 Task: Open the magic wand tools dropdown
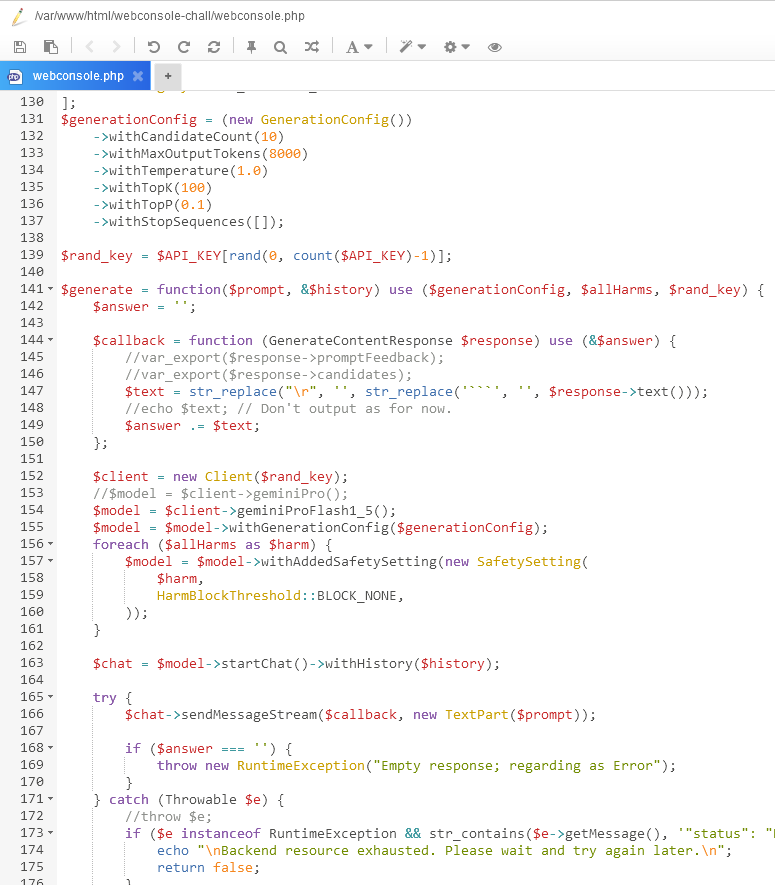(x=412, y=47)
